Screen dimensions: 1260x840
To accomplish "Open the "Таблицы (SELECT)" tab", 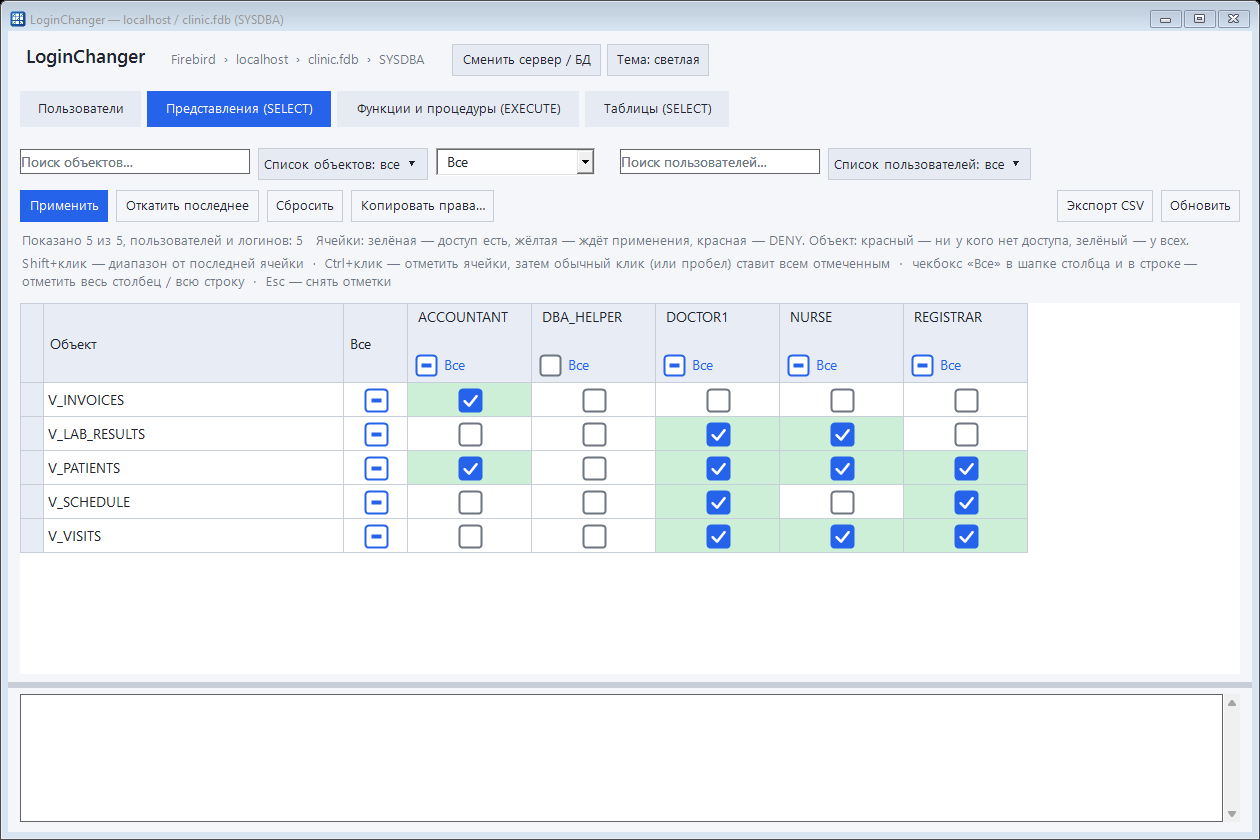I will [x=658, y=109].
